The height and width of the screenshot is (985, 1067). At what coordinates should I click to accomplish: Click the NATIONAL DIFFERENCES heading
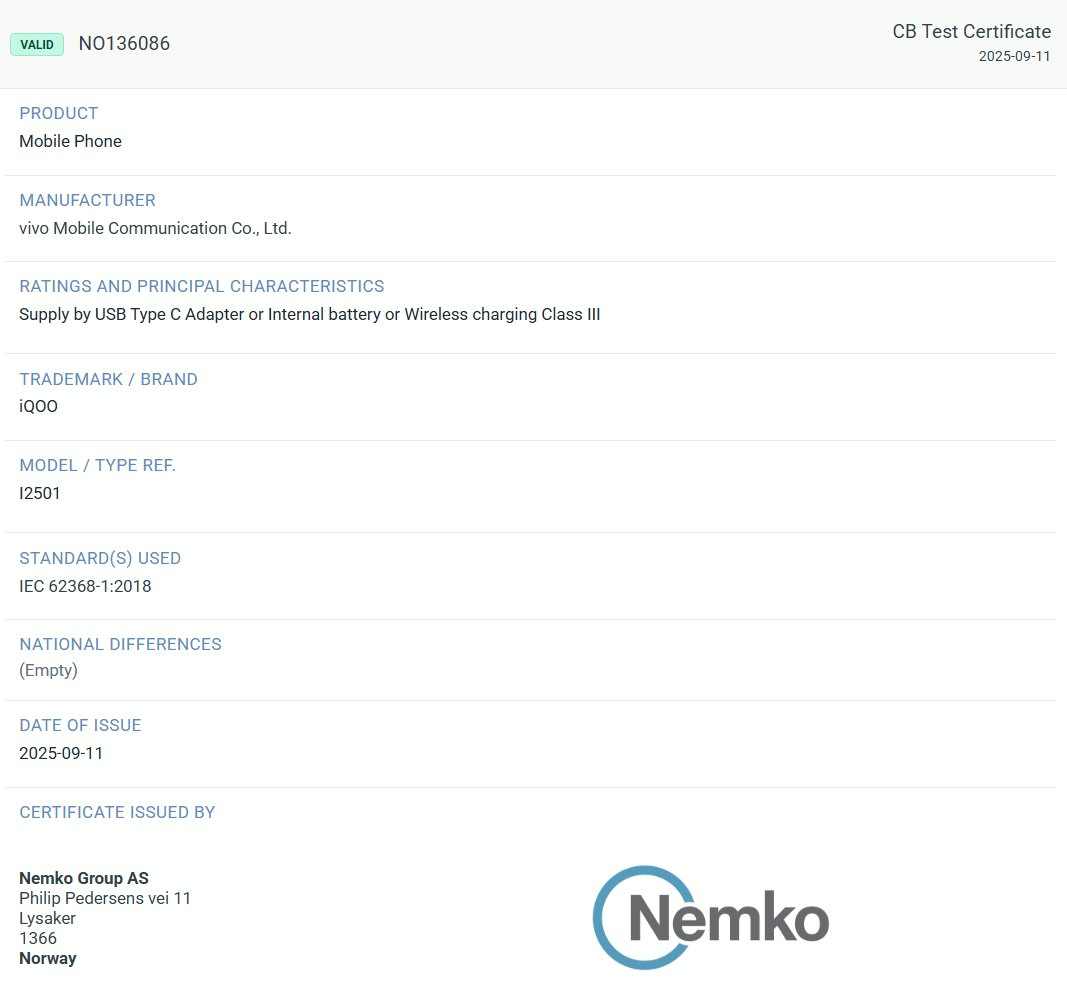(120, 644)
